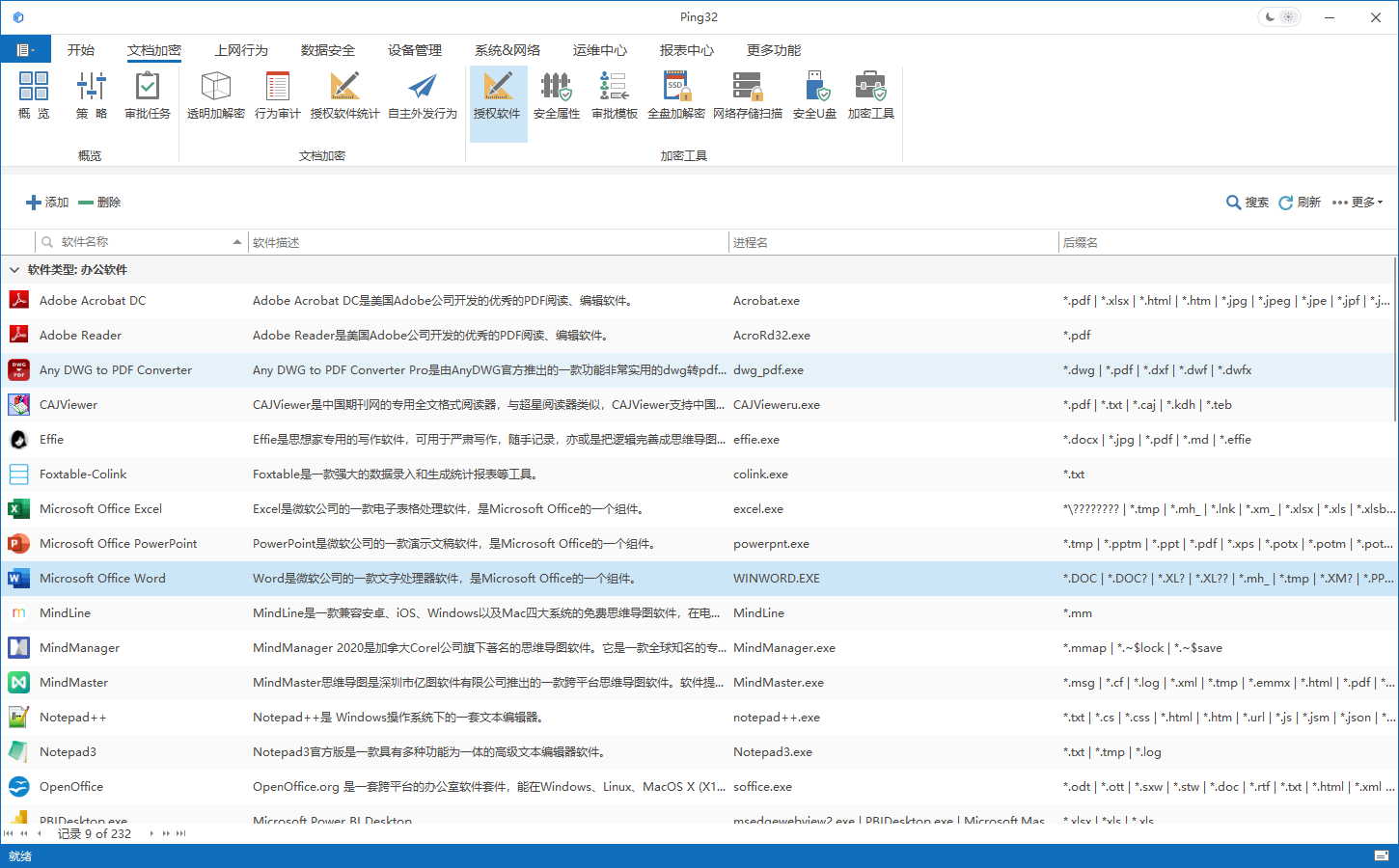
Task: Switch to the 运维中心 tab
Action: [x=600, y=50]
